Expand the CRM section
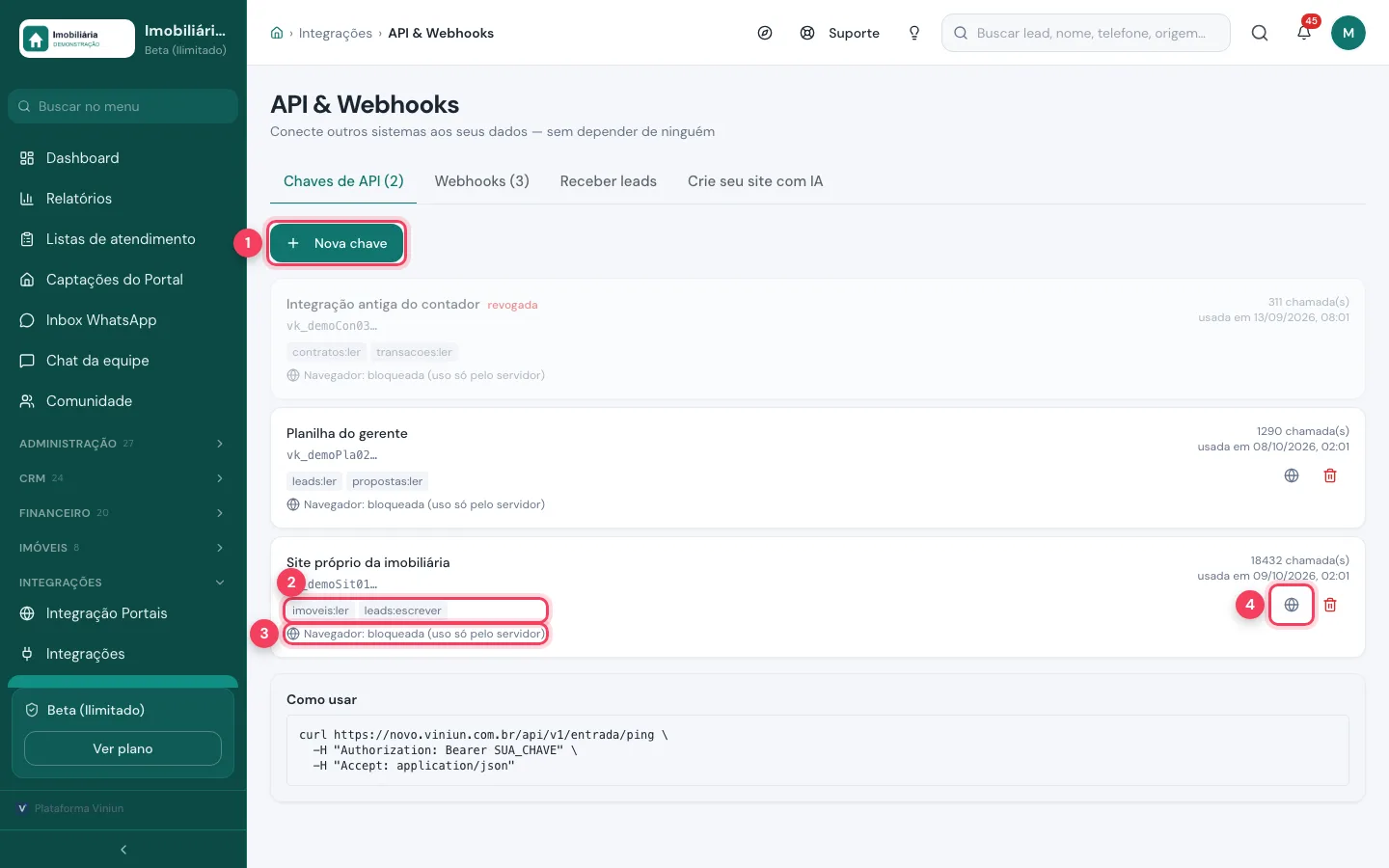This screenshot has height=868, width=1389. coord(123,478)
